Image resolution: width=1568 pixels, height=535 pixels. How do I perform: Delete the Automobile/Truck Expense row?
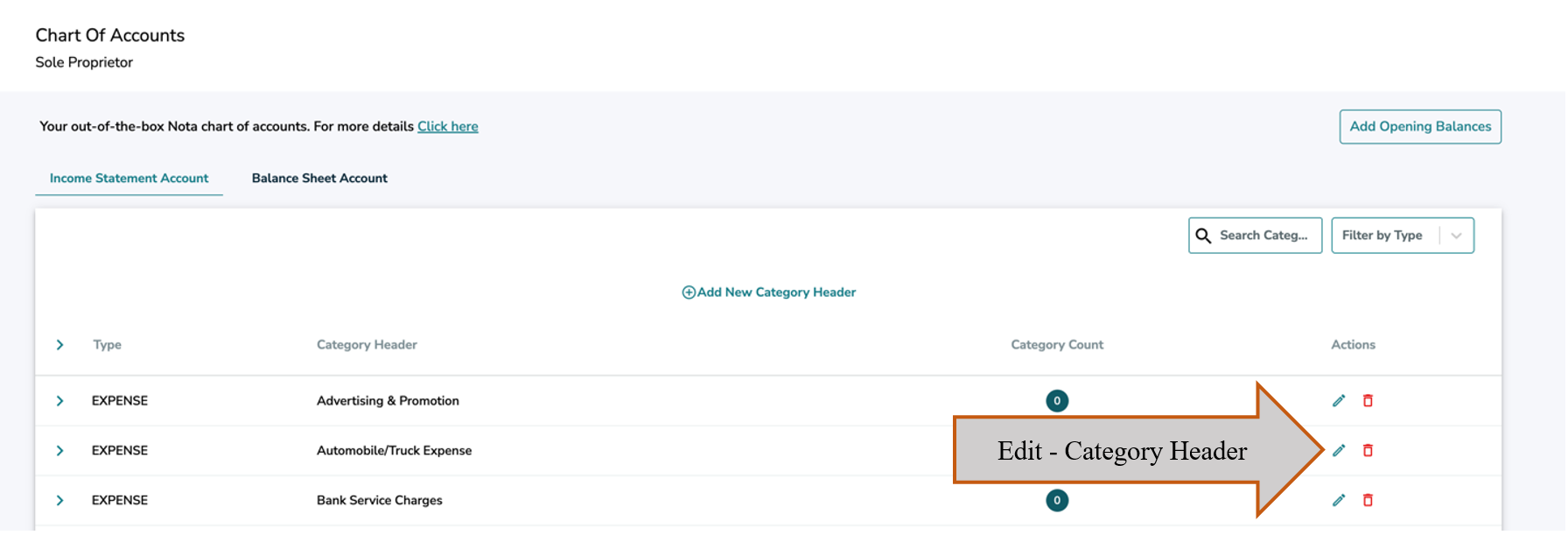[x=1368, y=451]
